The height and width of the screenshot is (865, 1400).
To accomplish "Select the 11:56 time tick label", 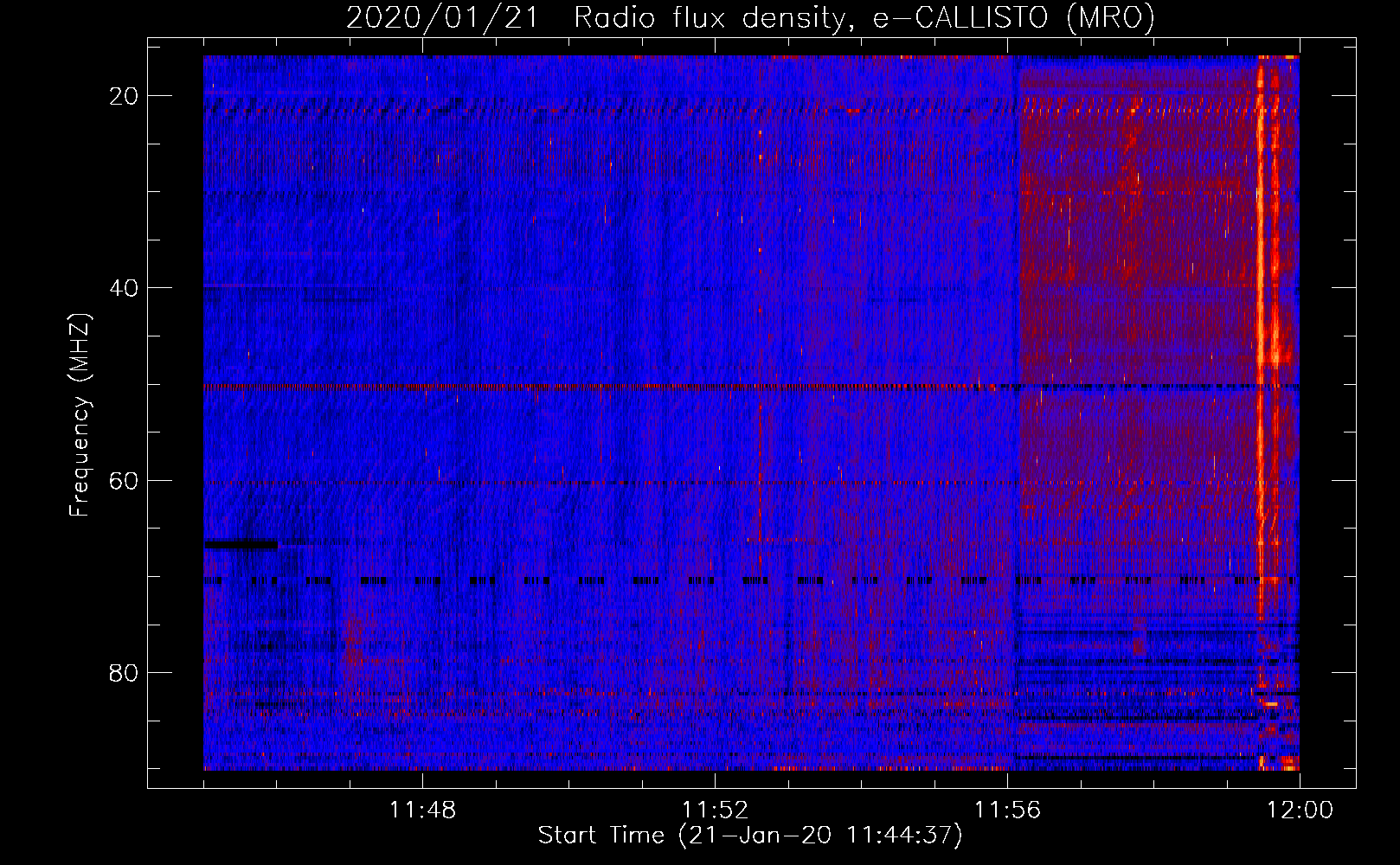I will [1007, 811].
